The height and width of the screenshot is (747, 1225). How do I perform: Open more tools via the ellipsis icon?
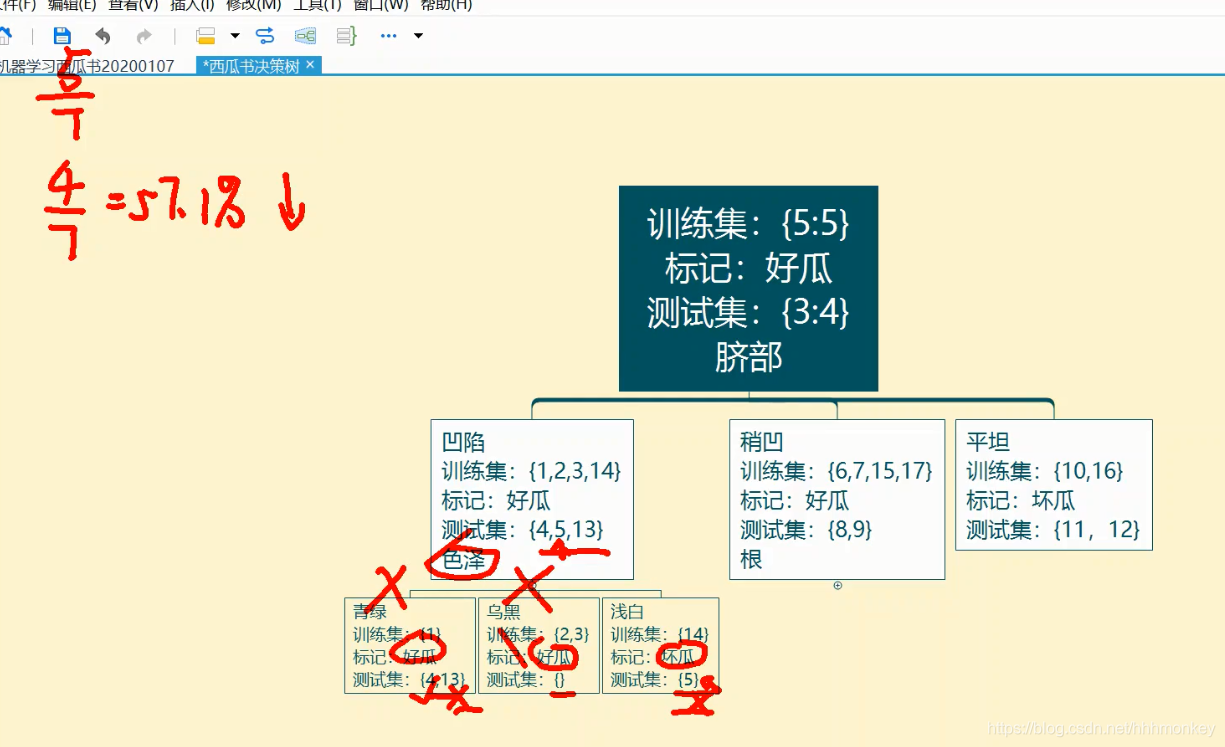coord(388,35)
